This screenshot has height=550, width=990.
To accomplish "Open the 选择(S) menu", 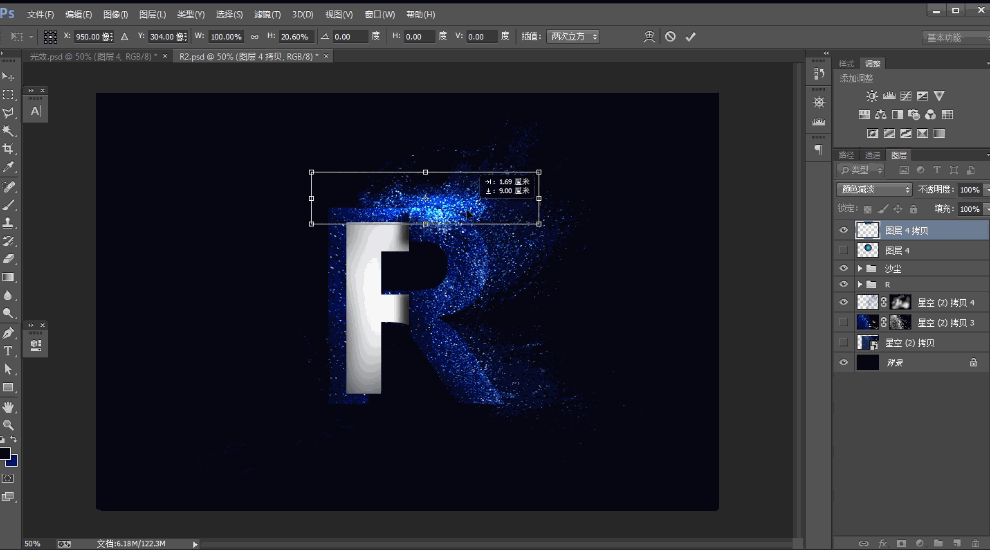I will click(x=229, y=14).
